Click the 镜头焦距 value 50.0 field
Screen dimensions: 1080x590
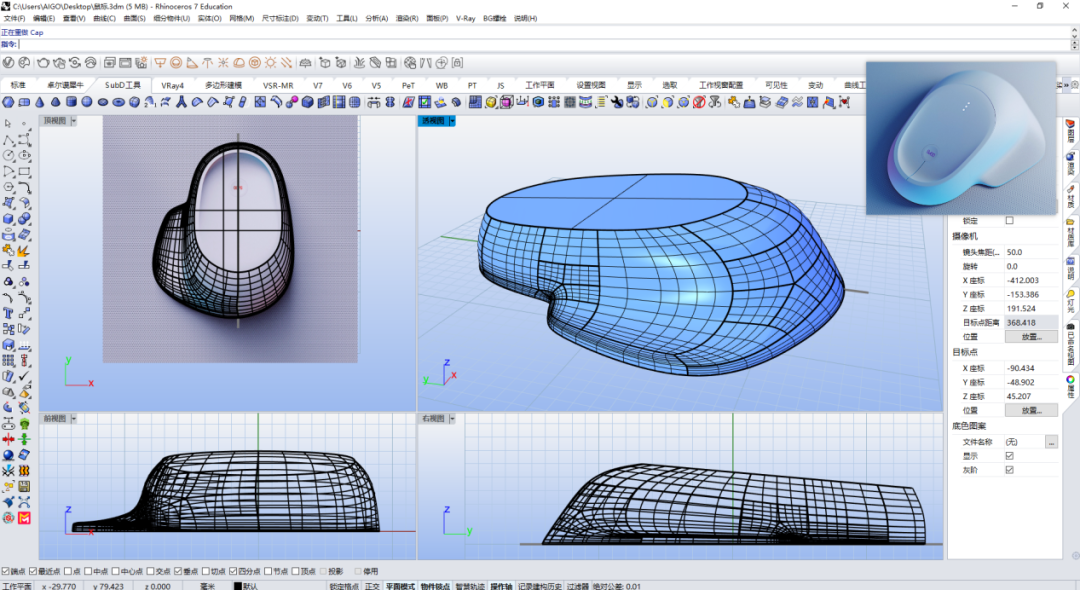point(1031,252)
